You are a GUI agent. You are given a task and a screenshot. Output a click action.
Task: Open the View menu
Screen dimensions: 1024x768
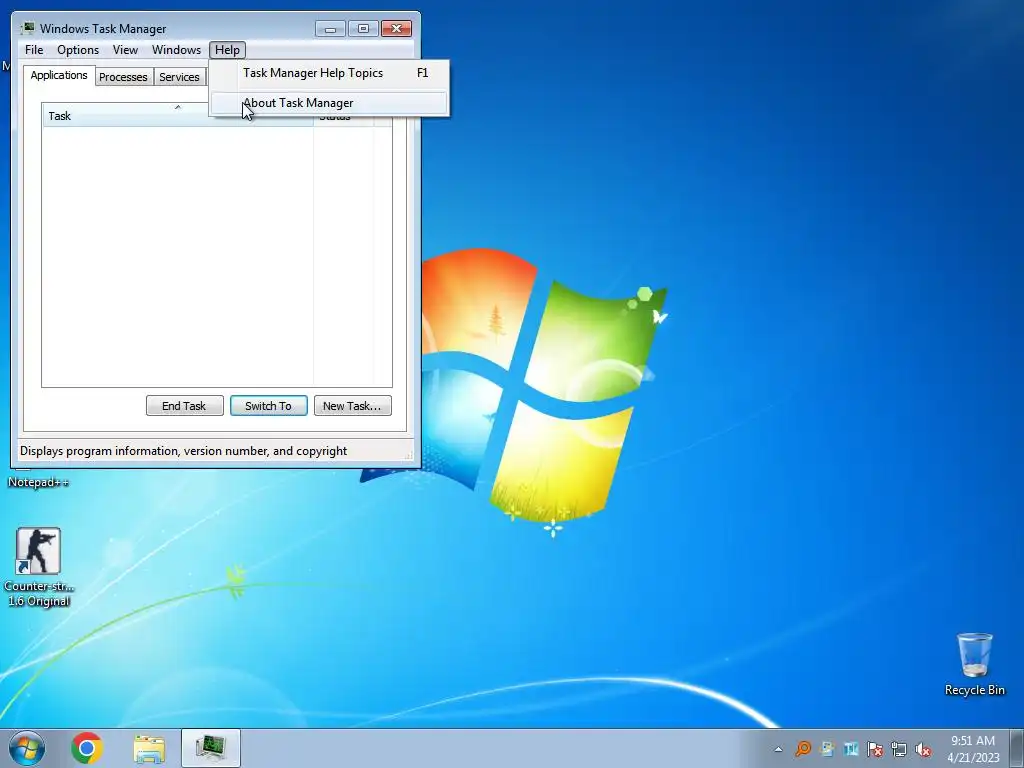coord(125,50)
